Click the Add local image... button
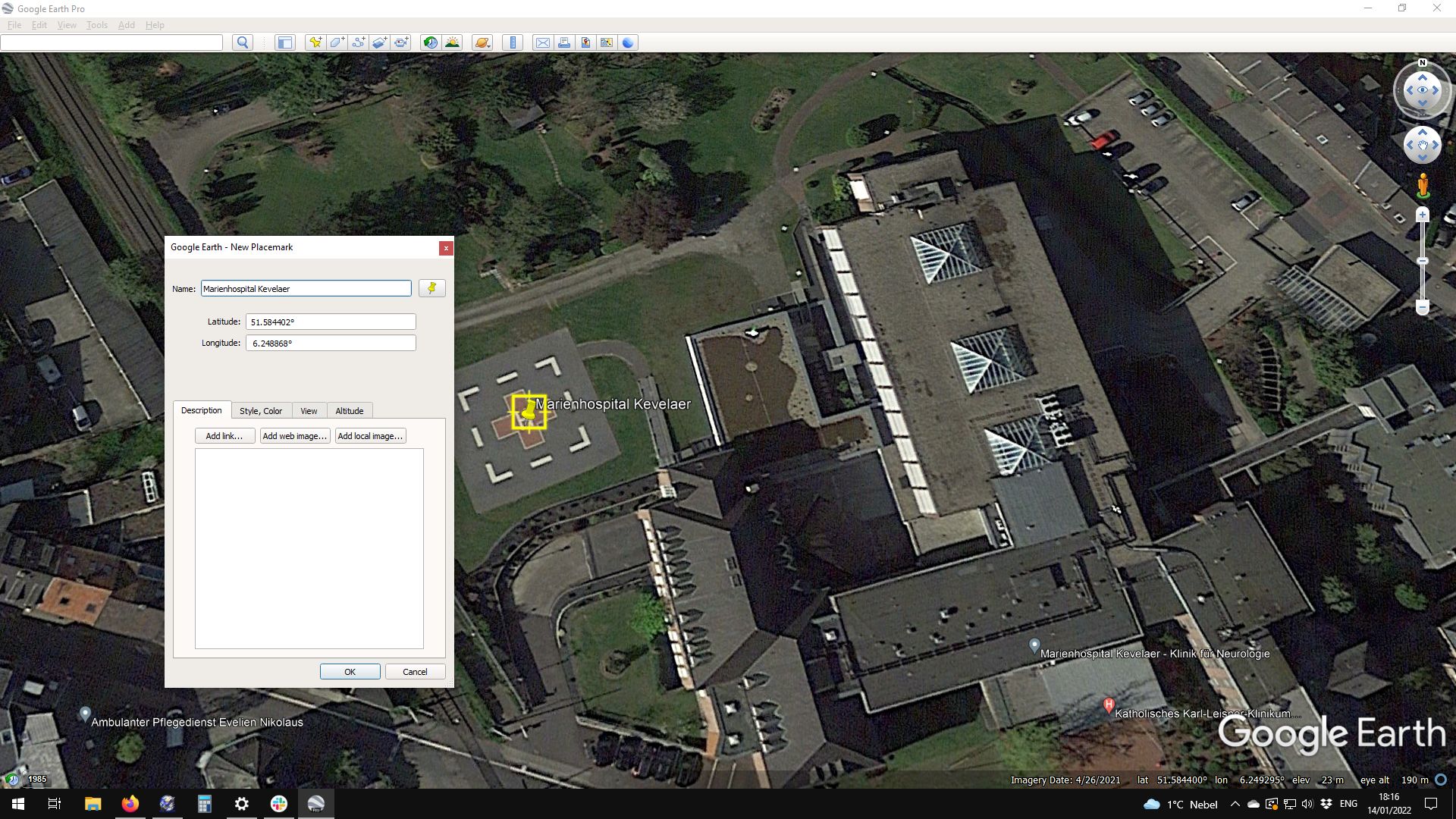This screenshot has width=1456, height=819. click(x=370, y=436)
